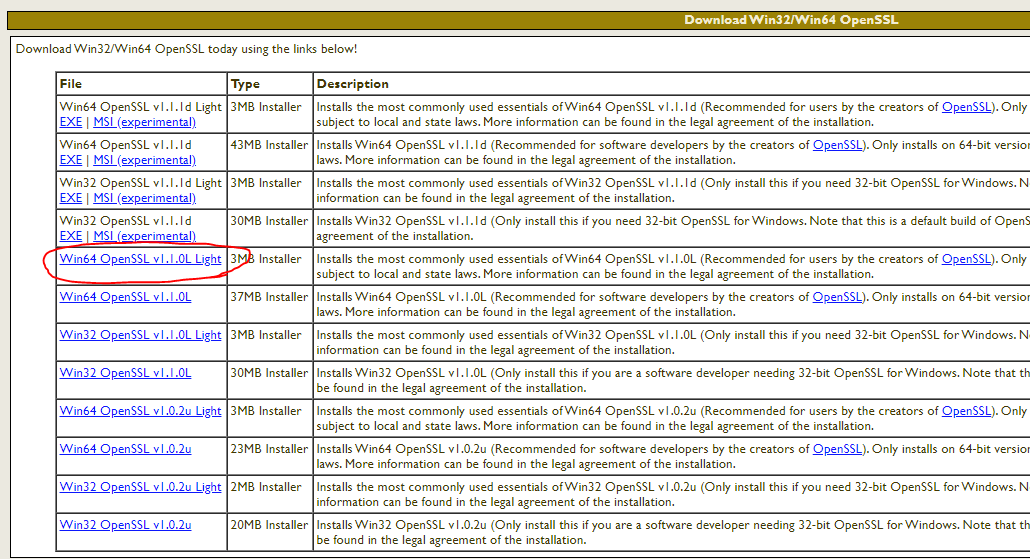Follow OpenSSL link in Win64 v1.0.2u Light description
Viewport: 1030px width, 559px height.
point(966,411)
